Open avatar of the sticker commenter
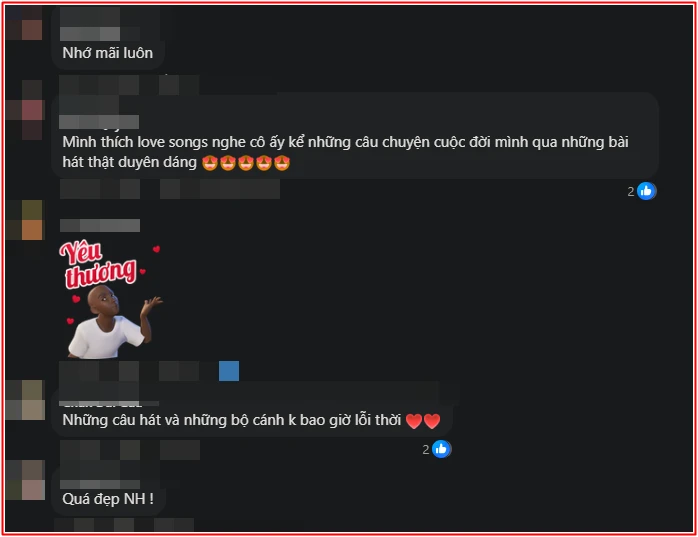Image resolution: width=698 pixels, height=537 pixels. pyautogui.click(x=26, y=220)
